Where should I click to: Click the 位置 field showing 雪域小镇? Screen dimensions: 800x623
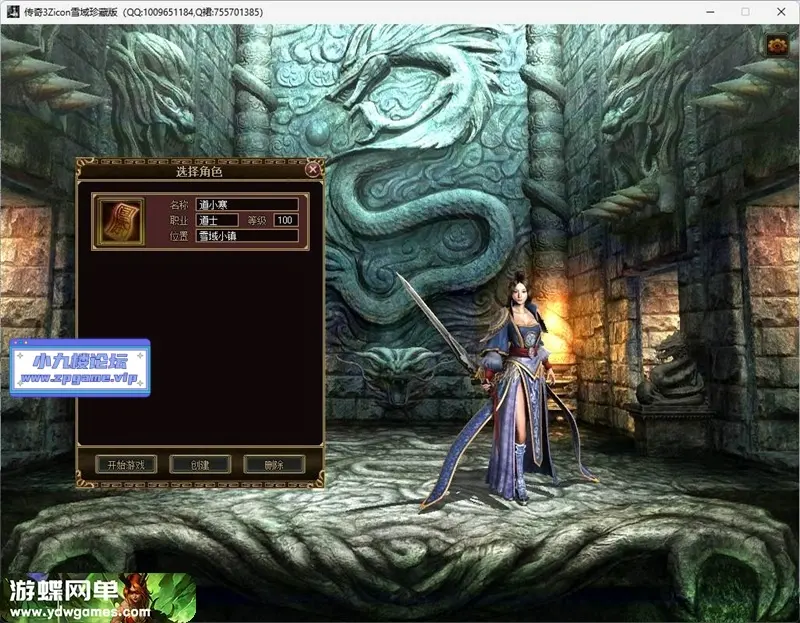pos(247,236)
